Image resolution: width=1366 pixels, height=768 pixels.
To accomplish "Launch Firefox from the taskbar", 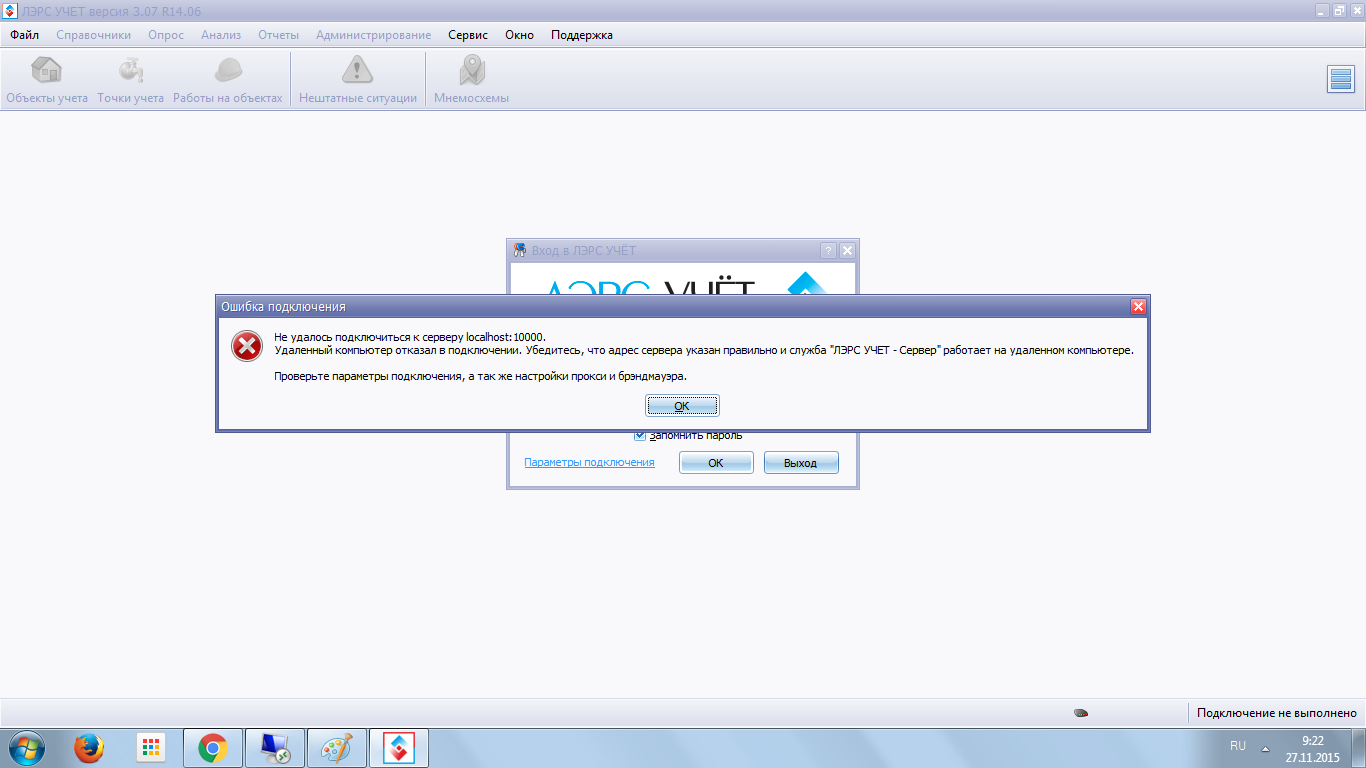I will 89,747.
